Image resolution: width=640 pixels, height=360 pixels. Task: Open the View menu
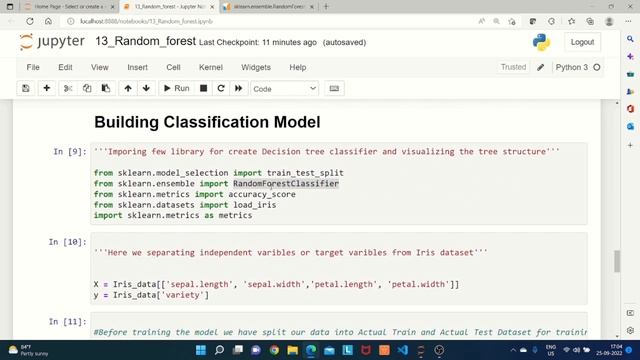coord(100,67)
